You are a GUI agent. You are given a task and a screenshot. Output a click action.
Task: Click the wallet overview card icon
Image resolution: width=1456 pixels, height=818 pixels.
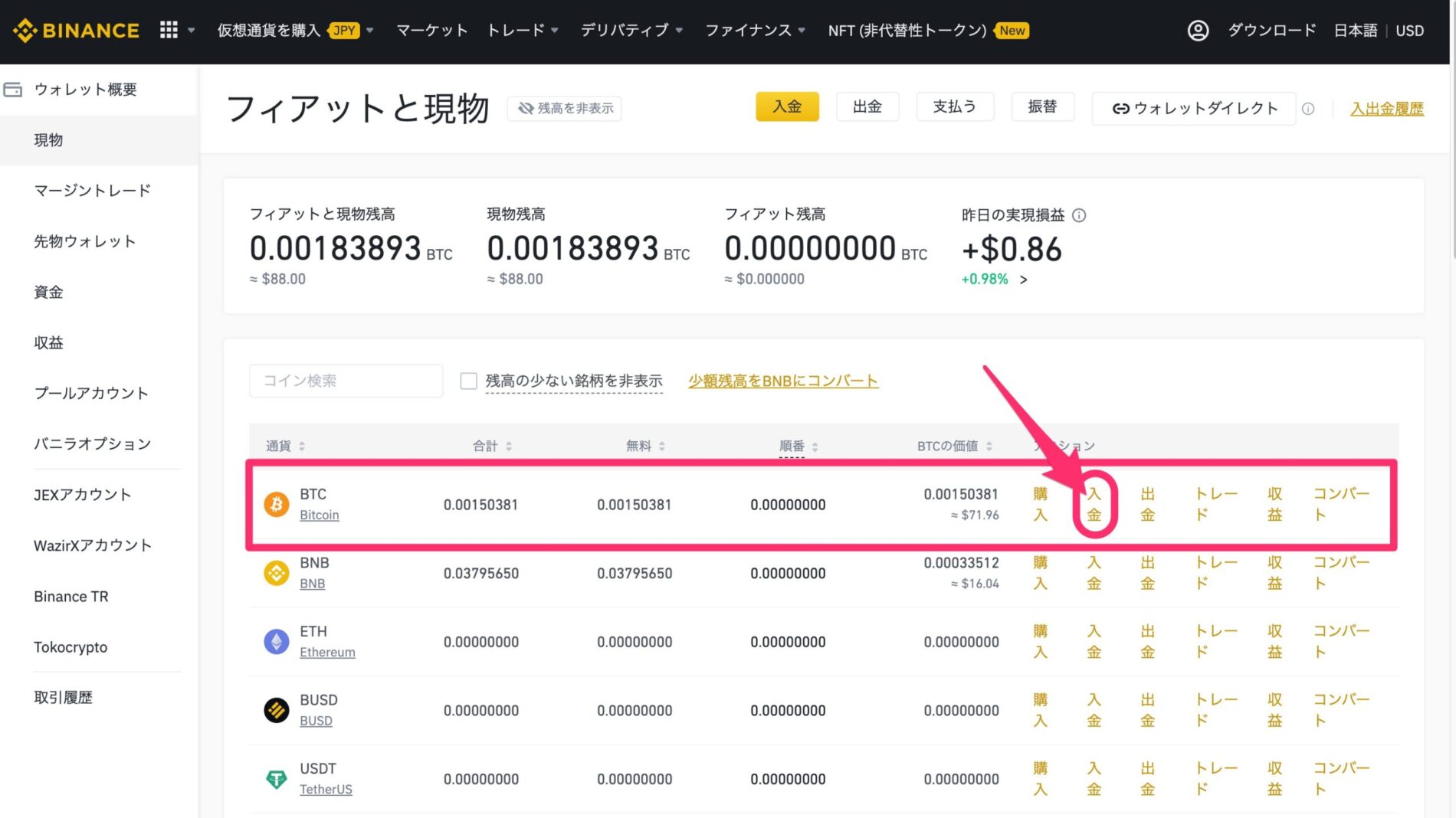pyautogui.click(x=12, y=90)
